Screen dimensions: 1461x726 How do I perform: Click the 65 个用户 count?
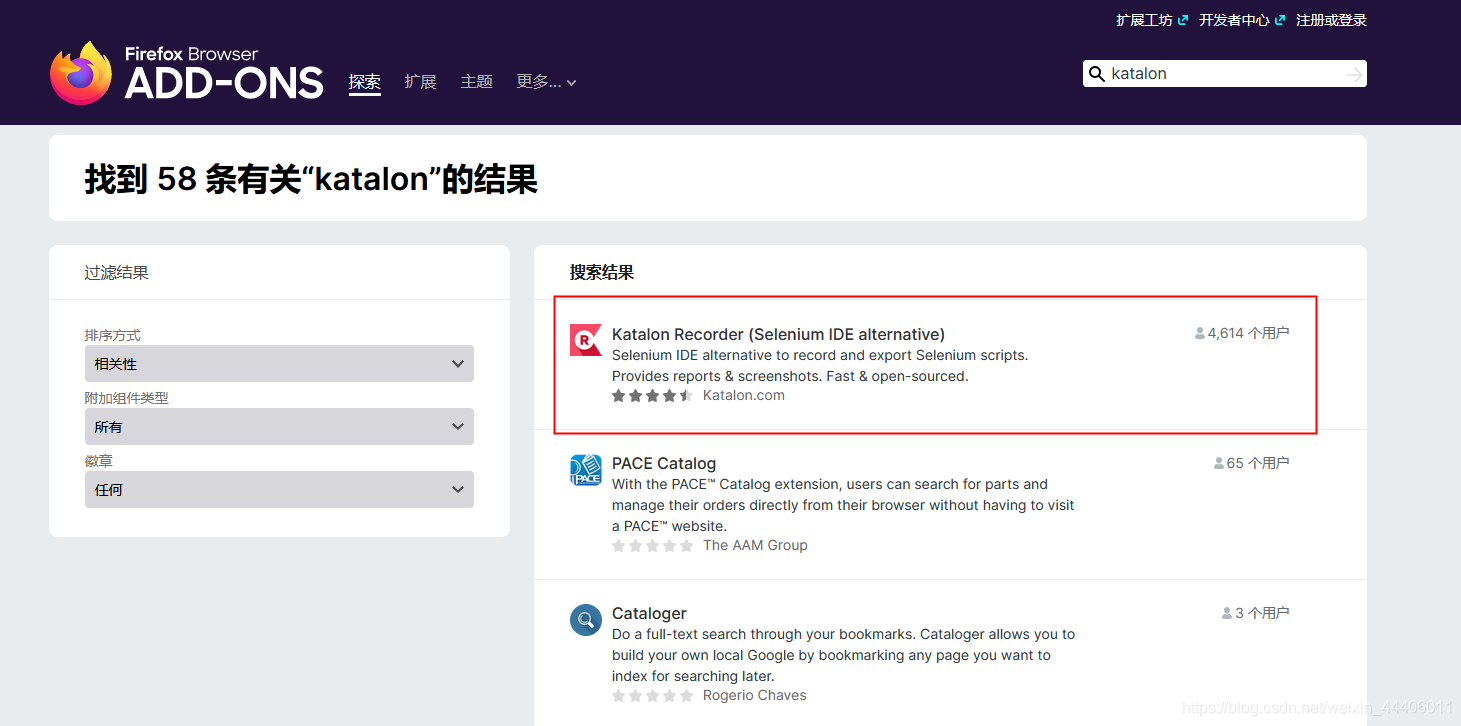tap(1258, 464)
